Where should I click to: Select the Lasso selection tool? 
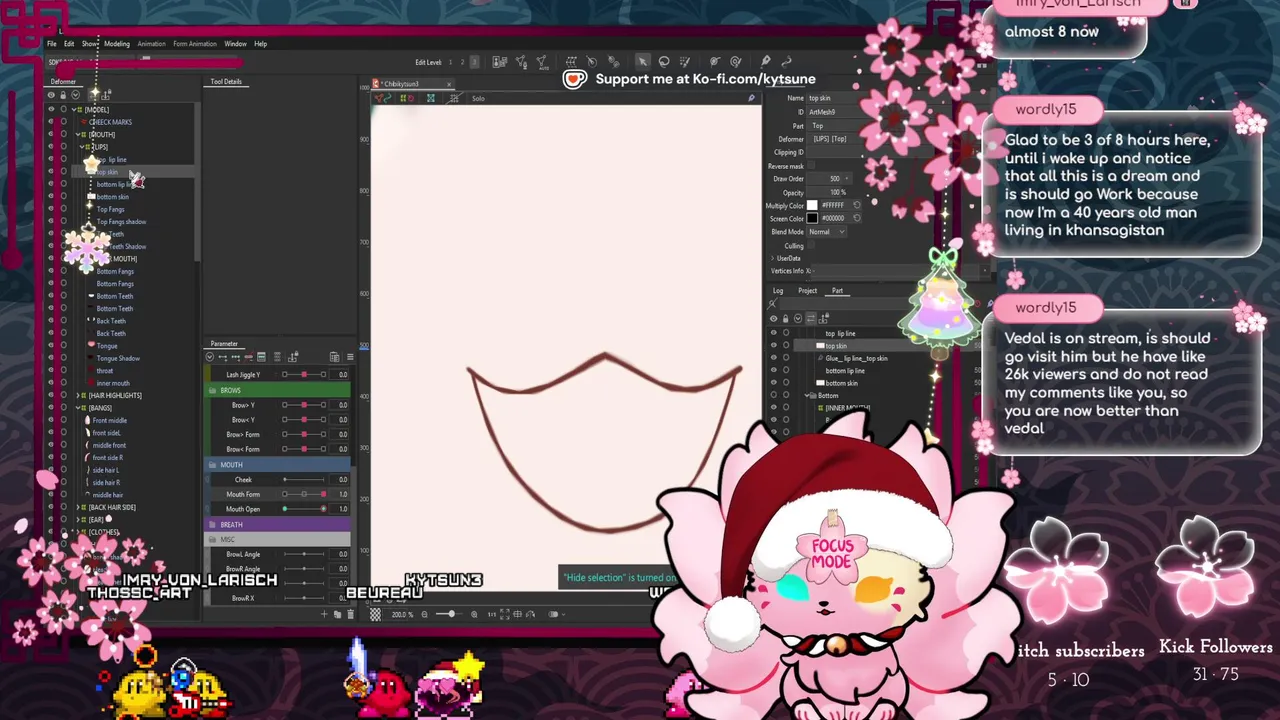[x=664, y=61]
